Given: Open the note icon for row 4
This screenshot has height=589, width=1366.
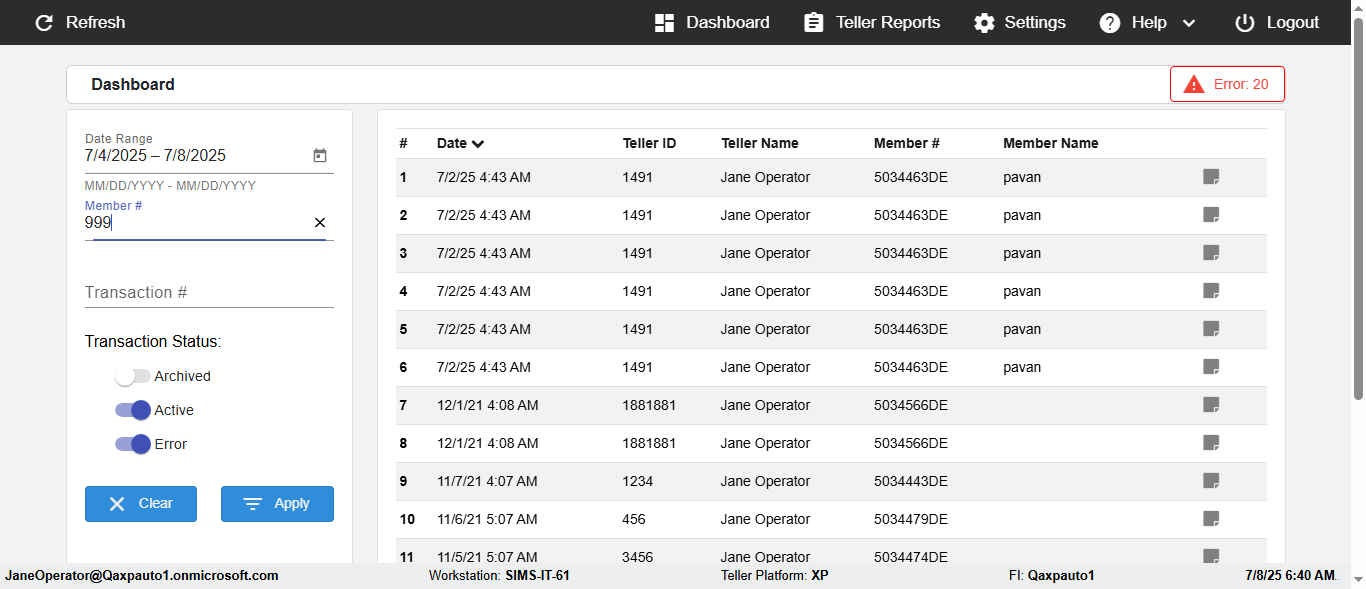Looking at the screenshot, I should point(1211,291).
